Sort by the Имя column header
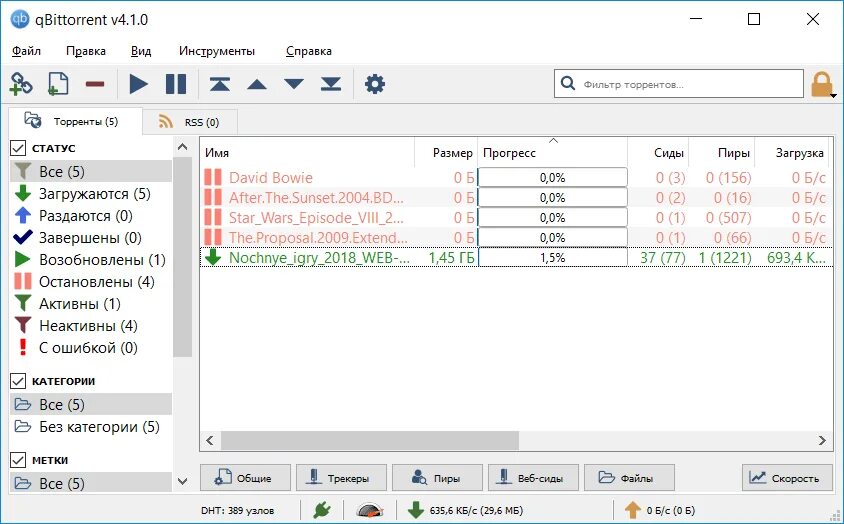This screenshot has height=524, width=844. 307,153
